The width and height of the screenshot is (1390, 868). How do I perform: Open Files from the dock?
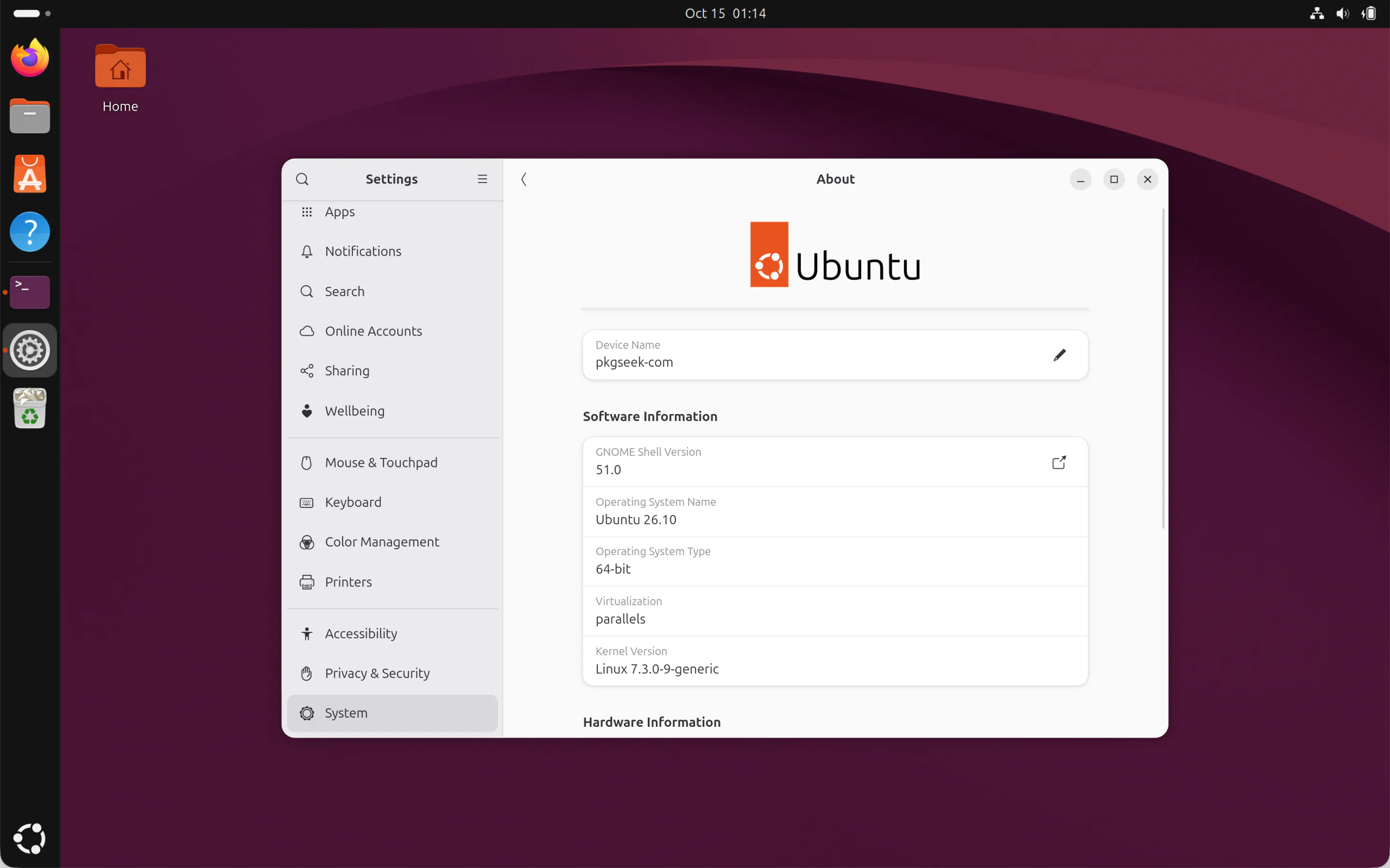(30, 116)
